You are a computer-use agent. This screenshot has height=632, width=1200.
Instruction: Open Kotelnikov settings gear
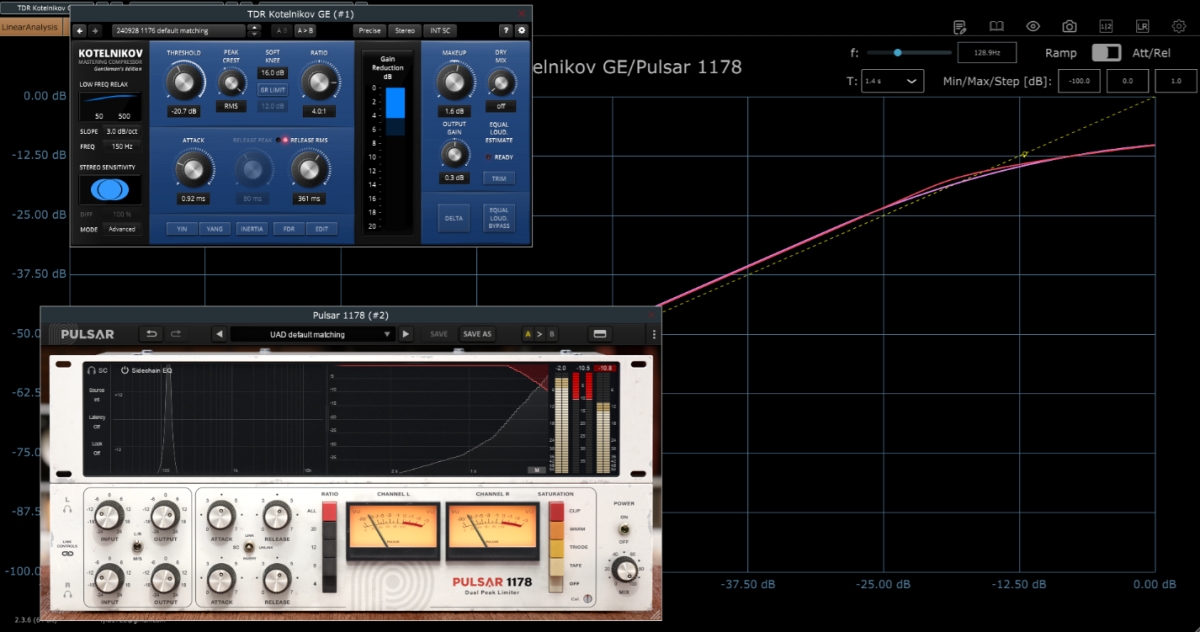(521, 31)
